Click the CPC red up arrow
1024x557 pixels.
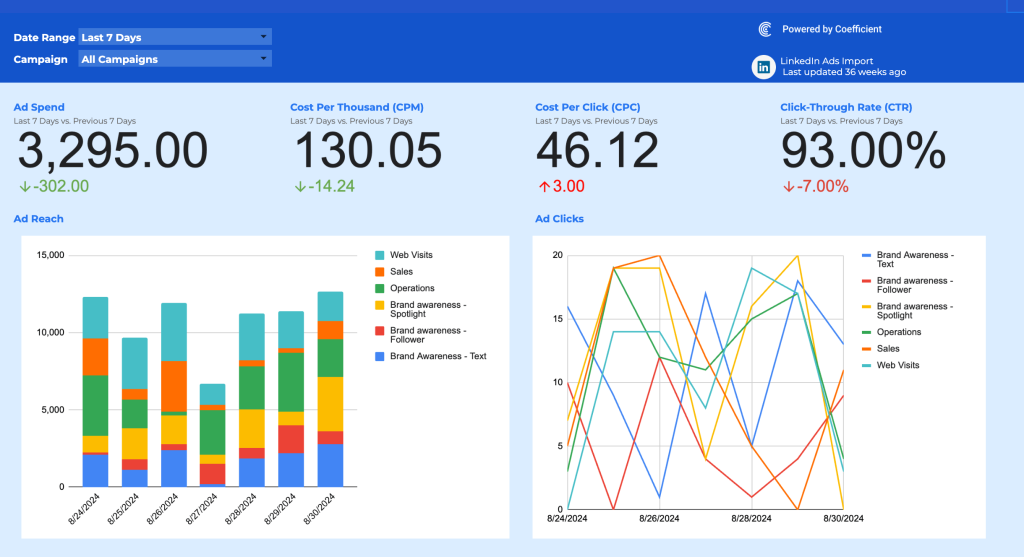coord(543,186)
